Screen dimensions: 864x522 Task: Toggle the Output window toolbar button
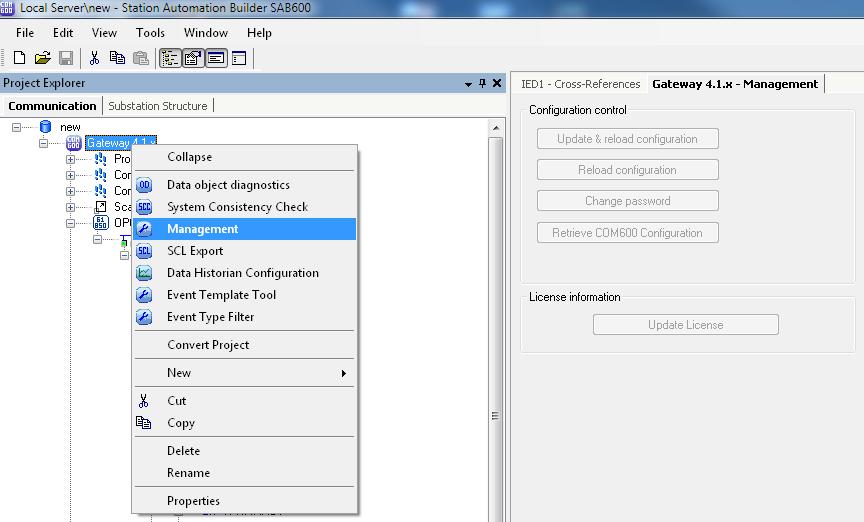click(x=216, y=58)
